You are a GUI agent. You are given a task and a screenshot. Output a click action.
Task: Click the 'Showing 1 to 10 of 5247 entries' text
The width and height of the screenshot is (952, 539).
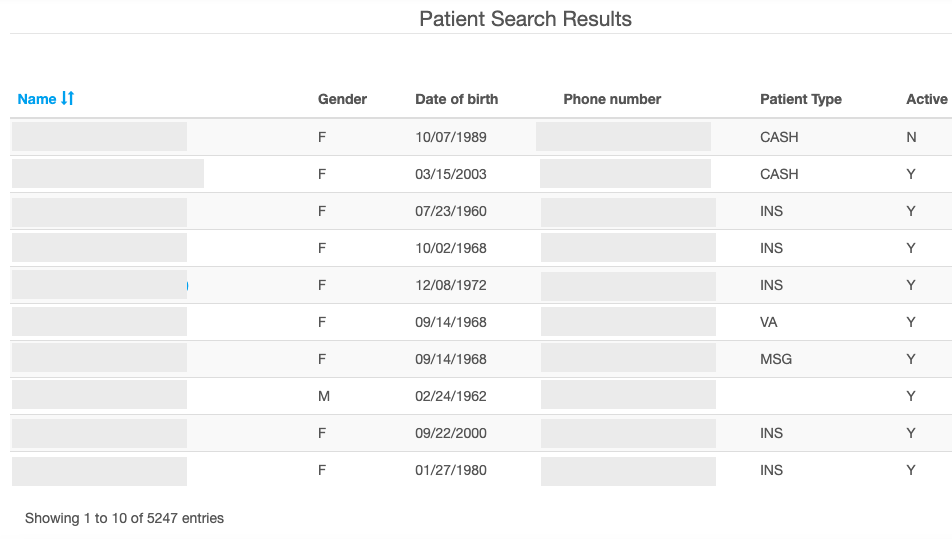(124, 518)
